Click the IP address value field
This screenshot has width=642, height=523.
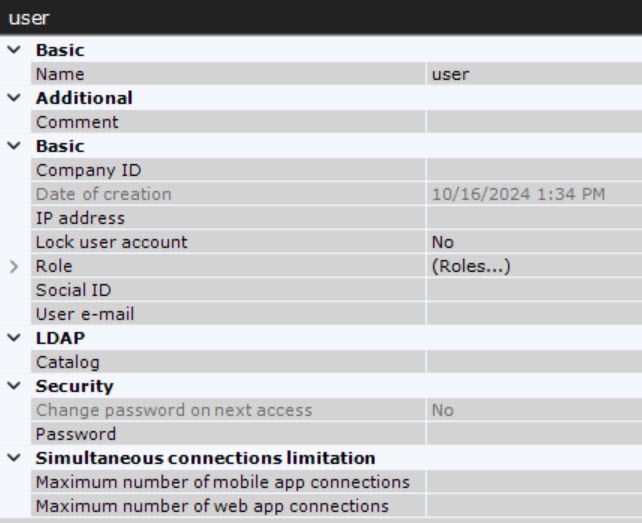click(533, 218)
